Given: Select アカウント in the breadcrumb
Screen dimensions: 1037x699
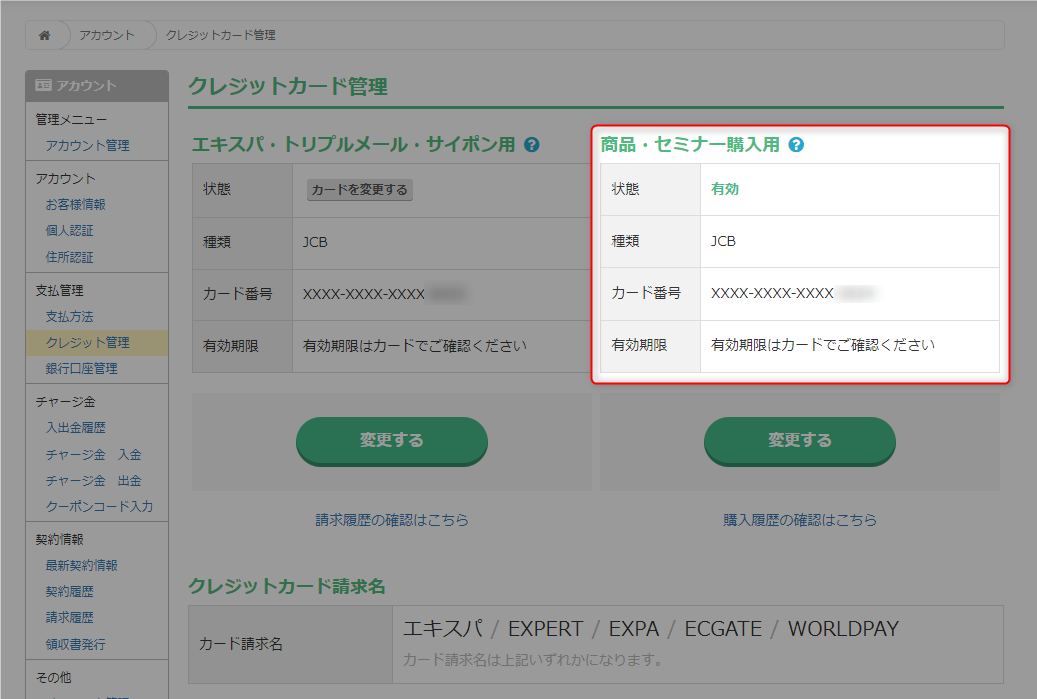Looking at the screenshot, I should click(107, 35).
